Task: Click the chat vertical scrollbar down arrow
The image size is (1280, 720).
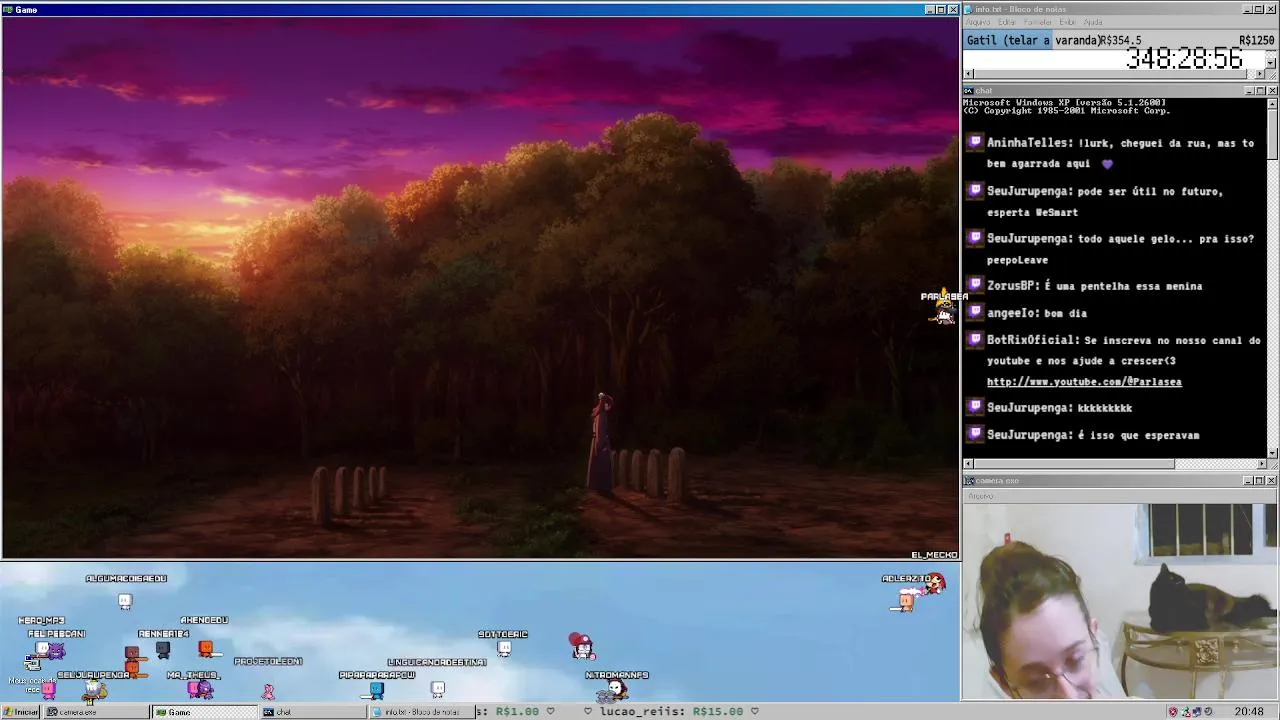Action: (x=1271, y=452)
